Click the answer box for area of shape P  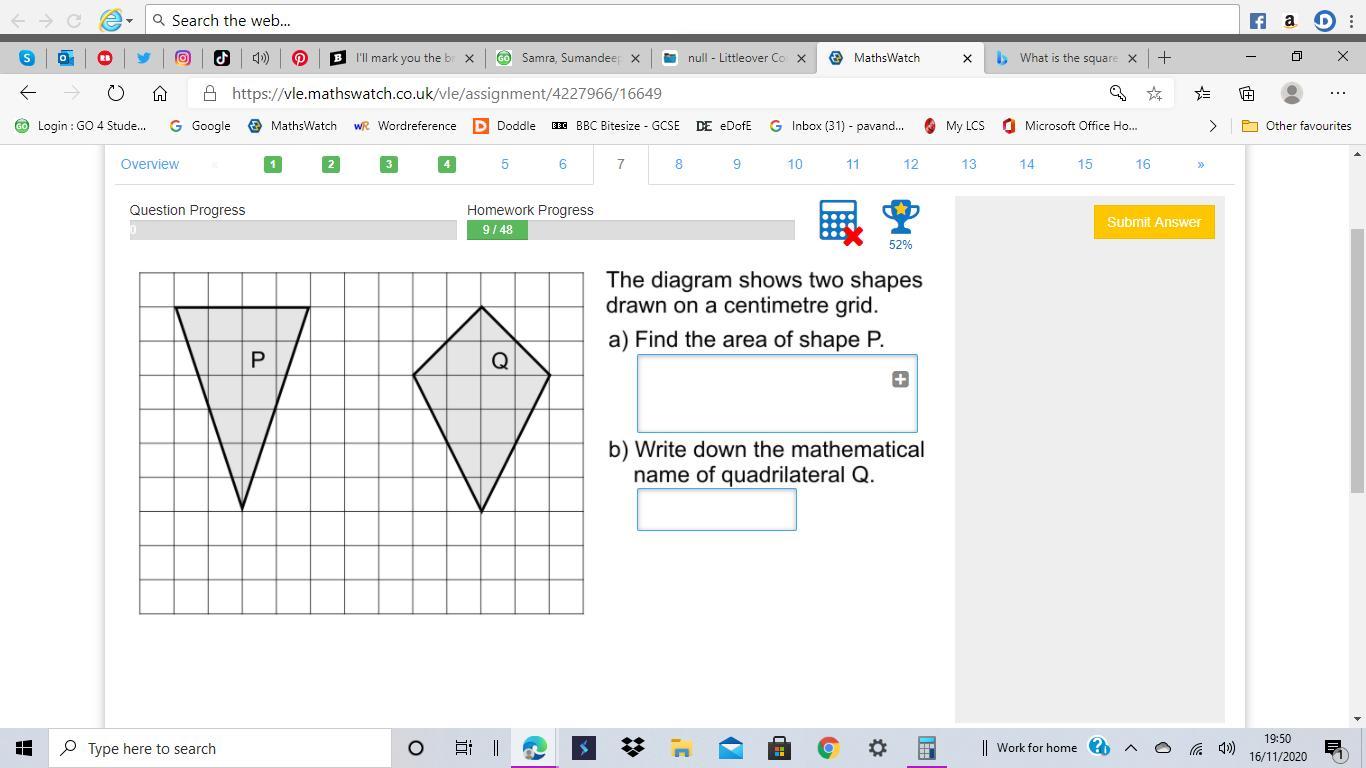point(777,394)
